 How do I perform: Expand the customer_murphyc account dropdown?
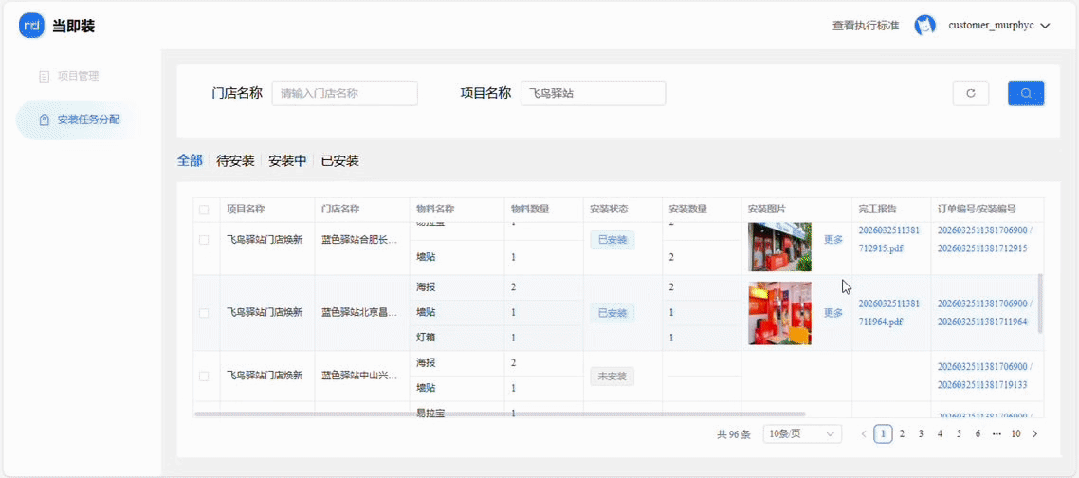[1045, 26]
